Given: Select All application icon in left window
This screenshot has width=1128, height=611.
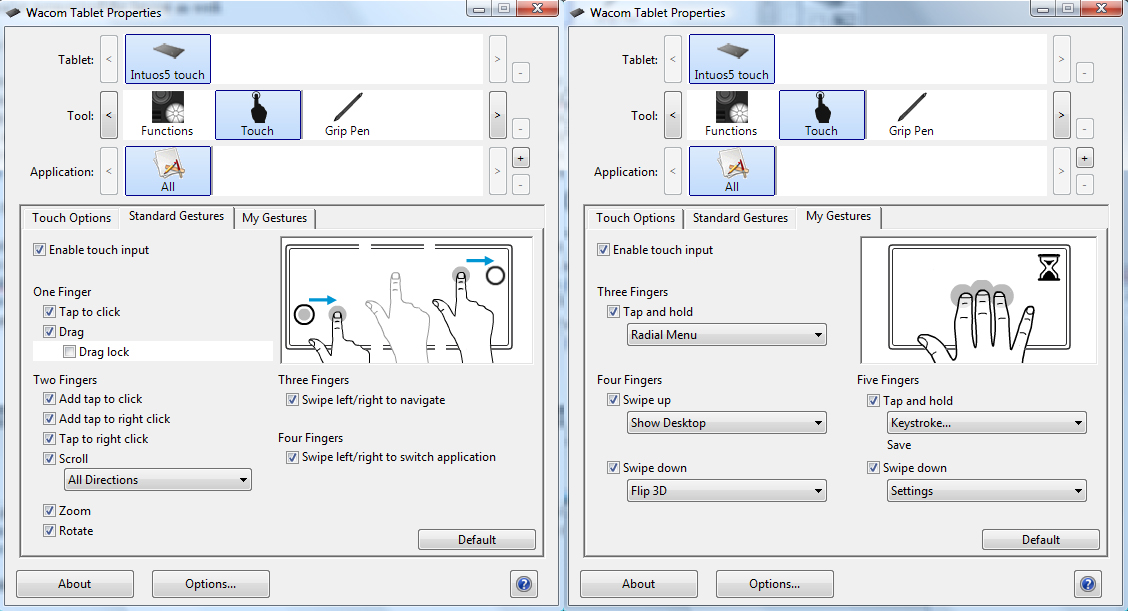Looking at the screenshot, I should (168, 171).
